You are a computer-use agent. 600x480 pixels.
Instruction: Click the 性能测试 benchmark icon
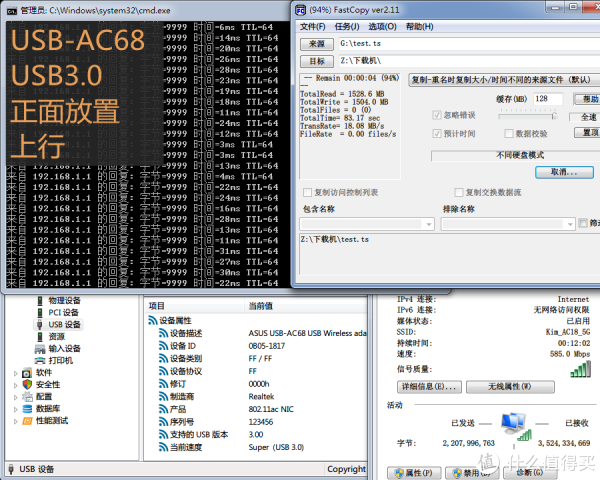(x=27, y=421)
